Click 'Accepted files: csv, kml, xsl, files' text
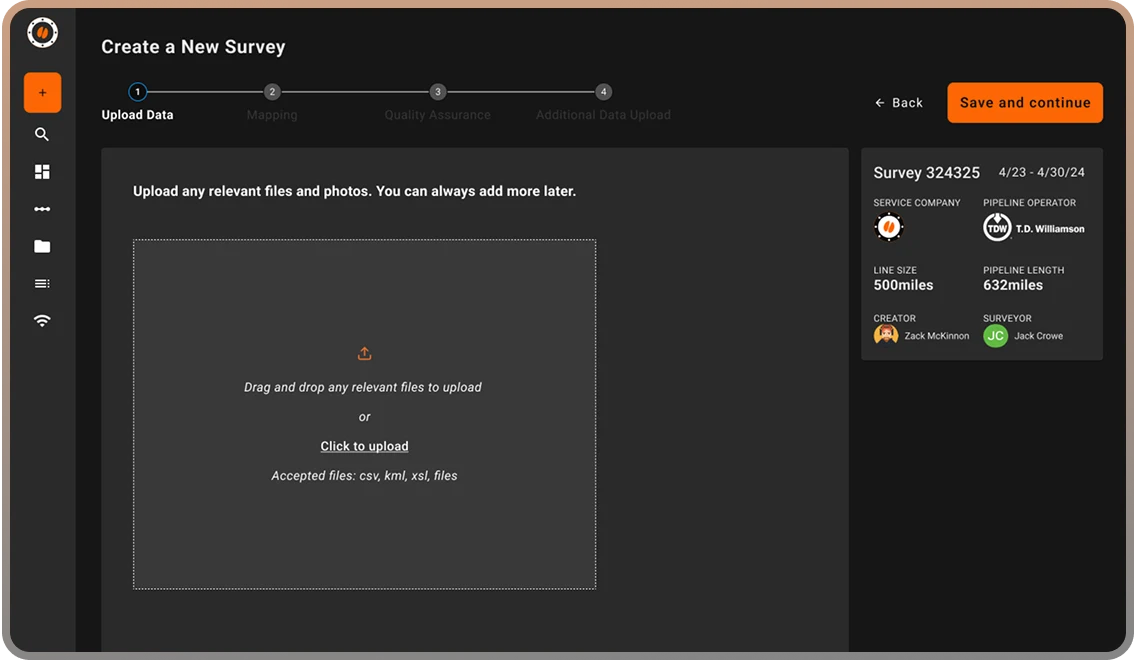Image resolution: width=1134 pixels, height=660 pixels. [x=364, y=476]
